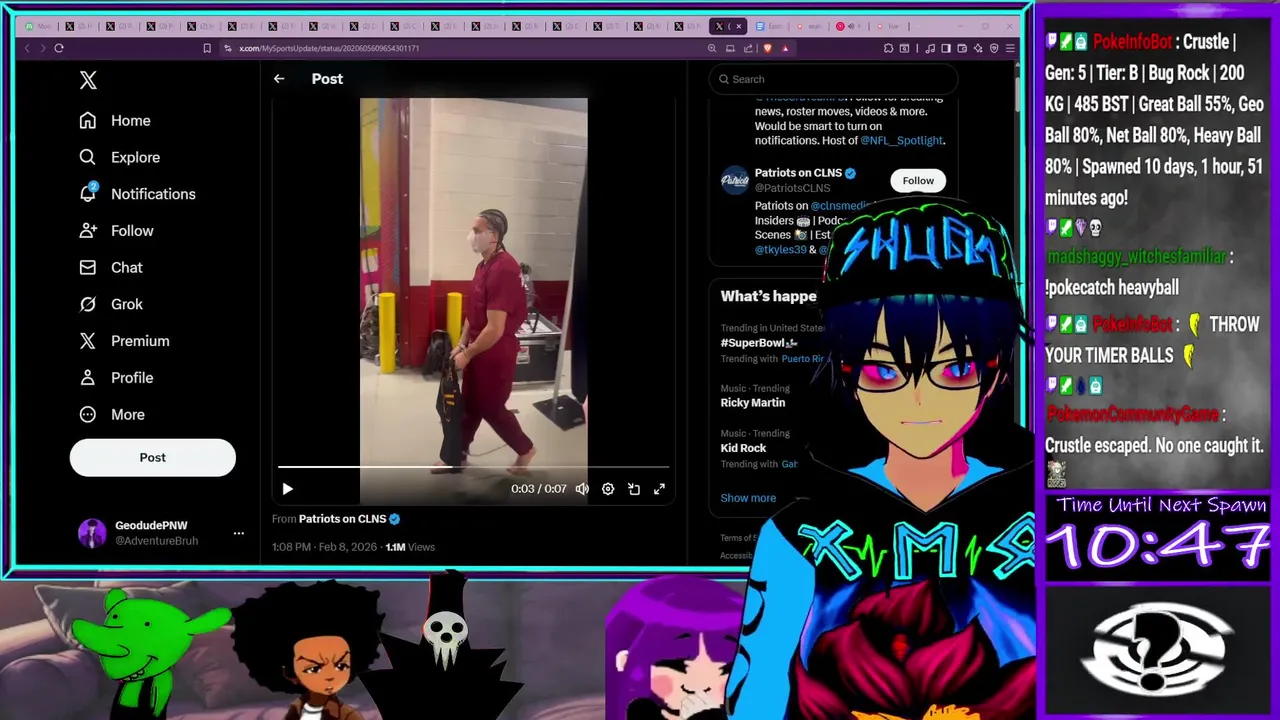Open the Brave Rewards triangle icon
The height and width of the screenshot is (720, 1280).
[x=785, y=48]
